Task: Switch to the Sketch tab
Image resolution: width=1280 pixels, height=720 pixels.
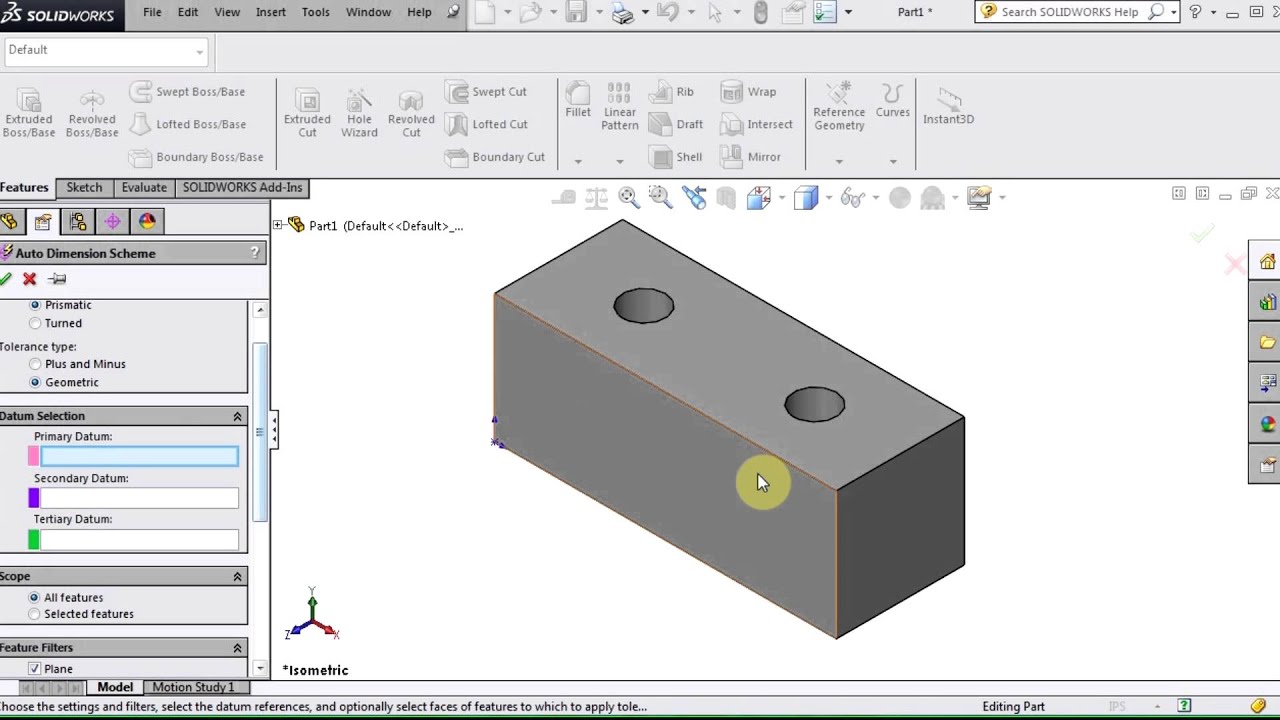Action: click(84, 188)
